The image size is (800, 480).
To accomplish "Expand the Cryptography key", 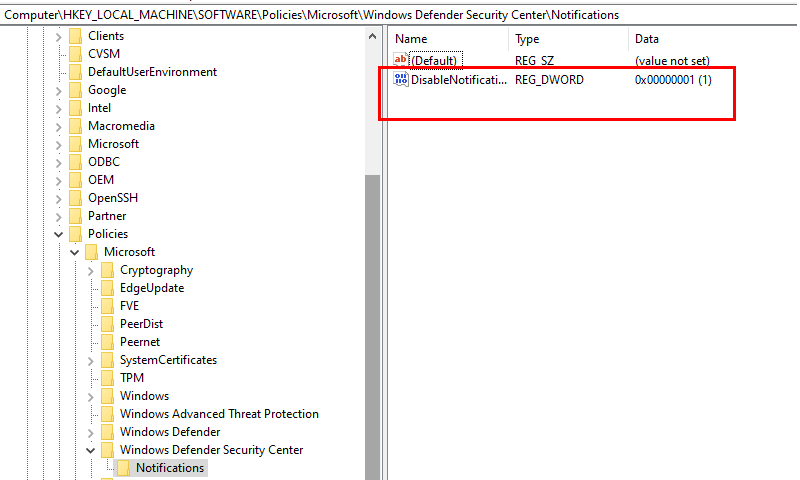I will (x=90, y=271).
